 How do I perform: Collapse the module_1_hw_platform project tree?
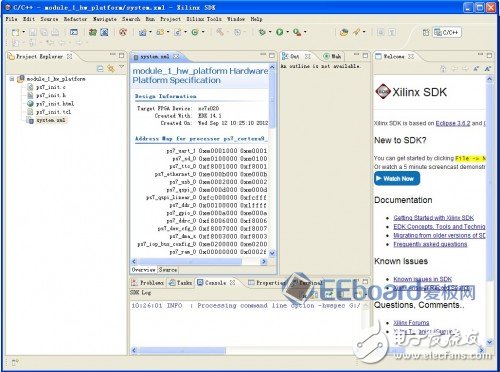point(12,79)
